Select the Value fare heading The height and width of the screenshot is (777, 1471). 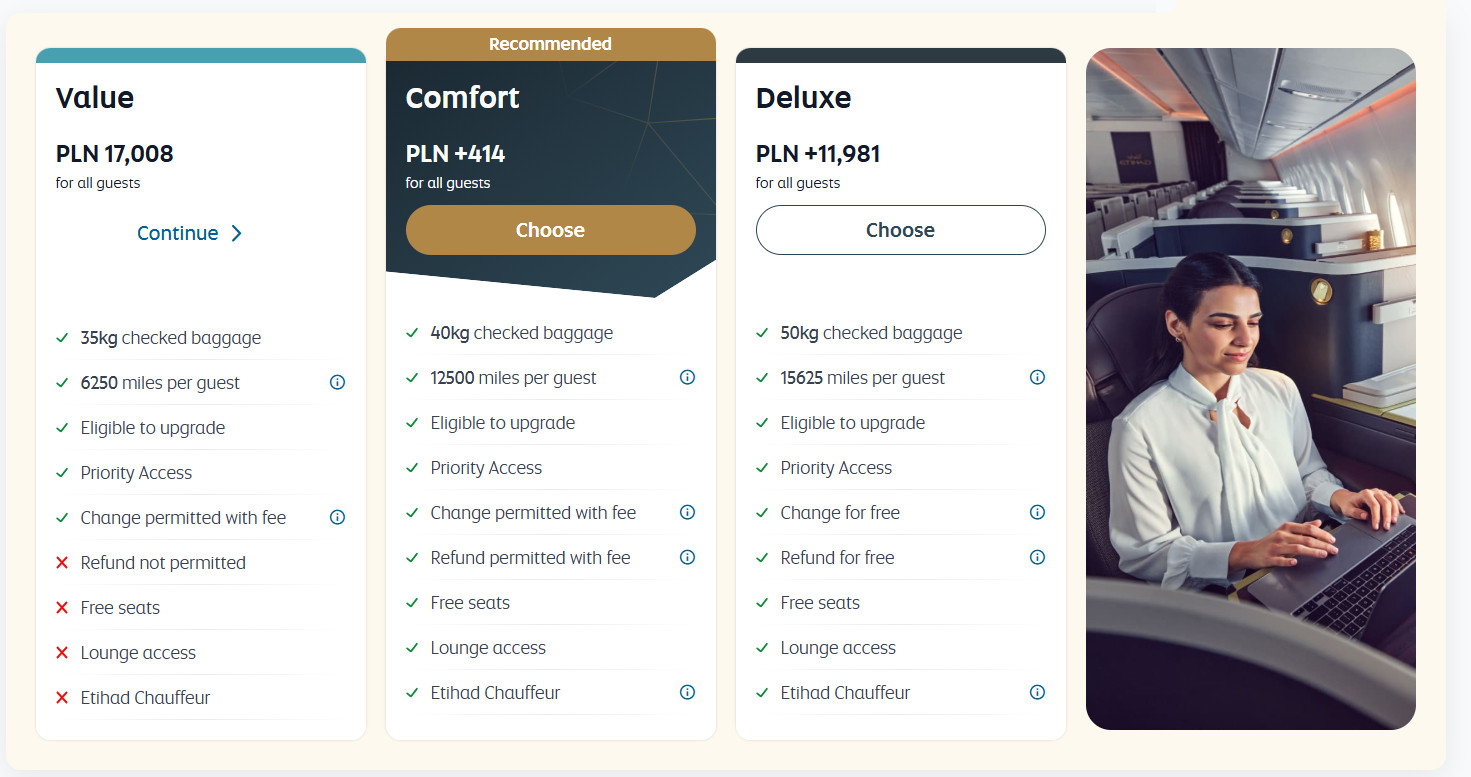pyautogui.click(x=95, y=98)
